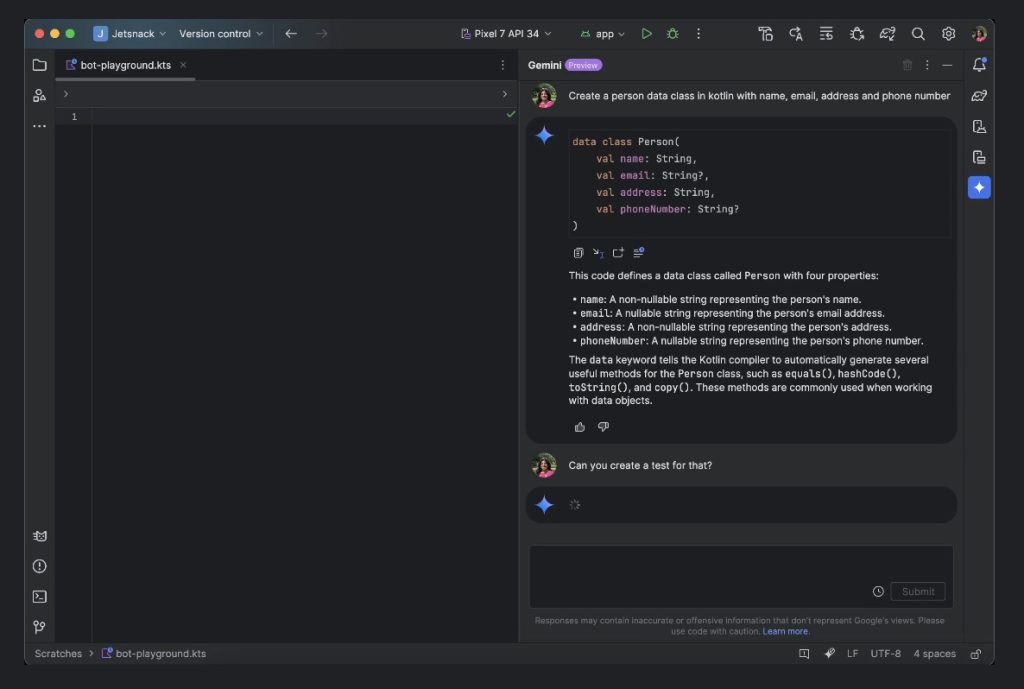This screenshot has height=689, width=1024.
Task: Open the debugger with the bug icon
Action: [672, 33]
